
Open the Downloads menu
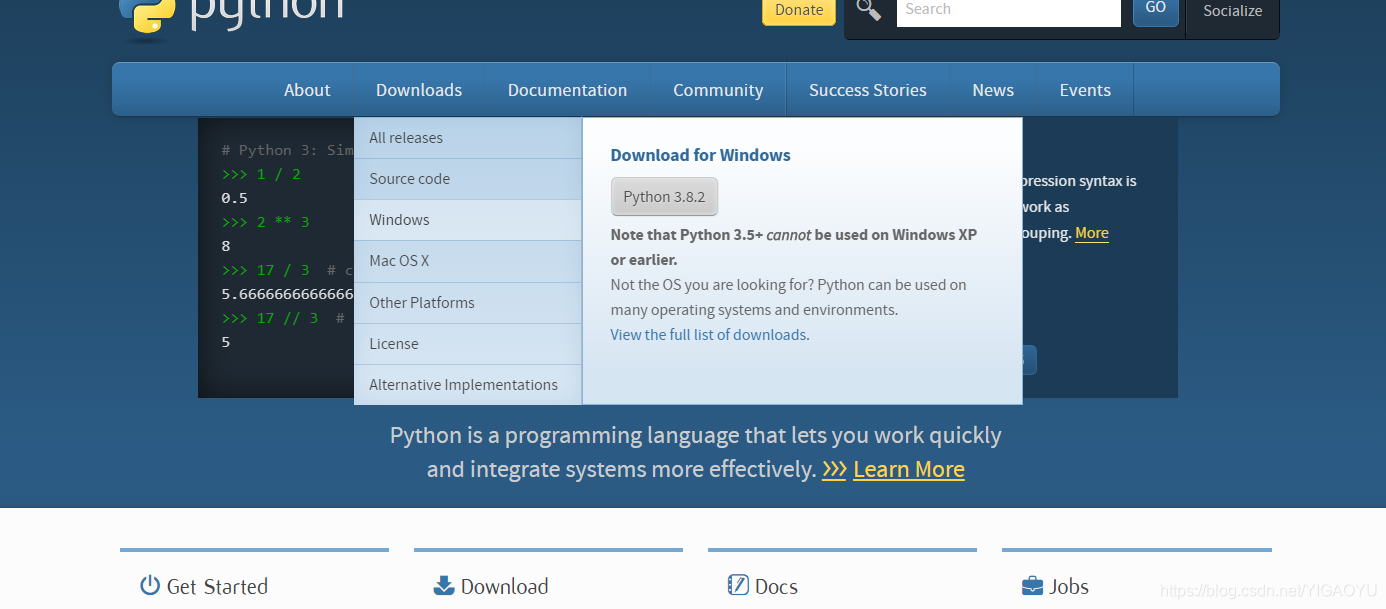(419, 90)
